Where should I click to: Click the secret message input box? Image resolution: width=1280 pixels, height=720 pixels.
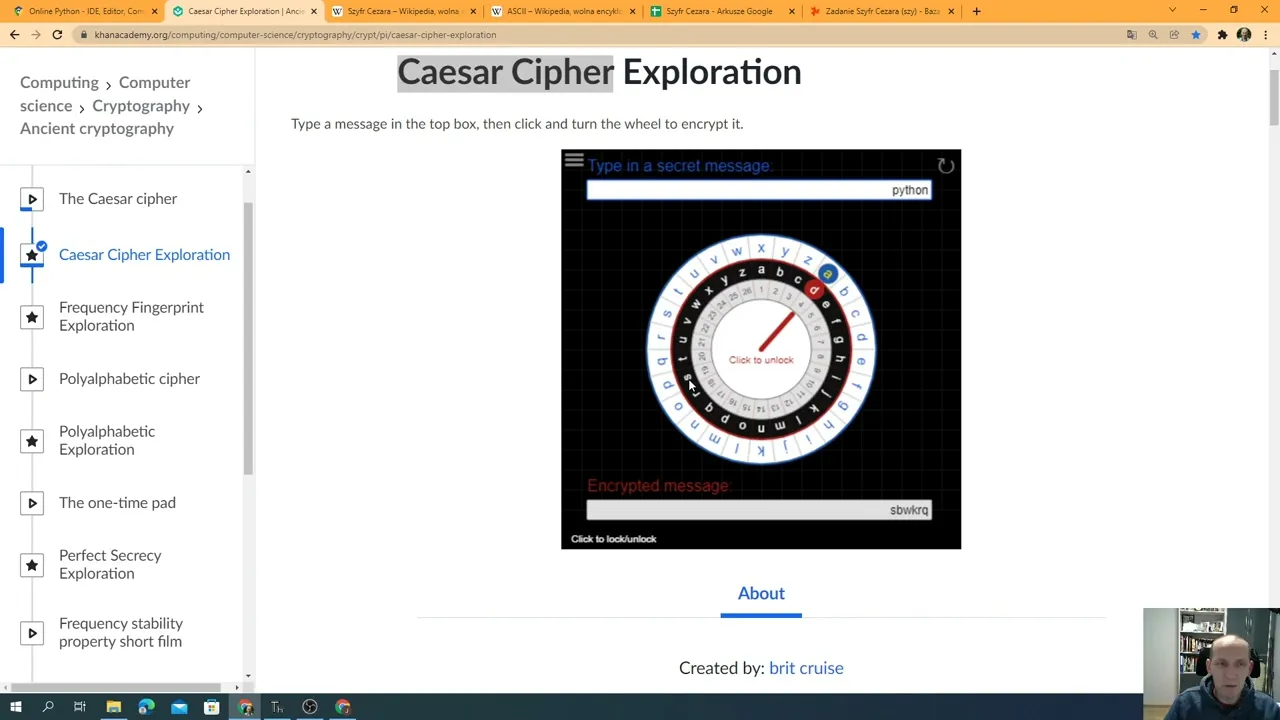758,190
